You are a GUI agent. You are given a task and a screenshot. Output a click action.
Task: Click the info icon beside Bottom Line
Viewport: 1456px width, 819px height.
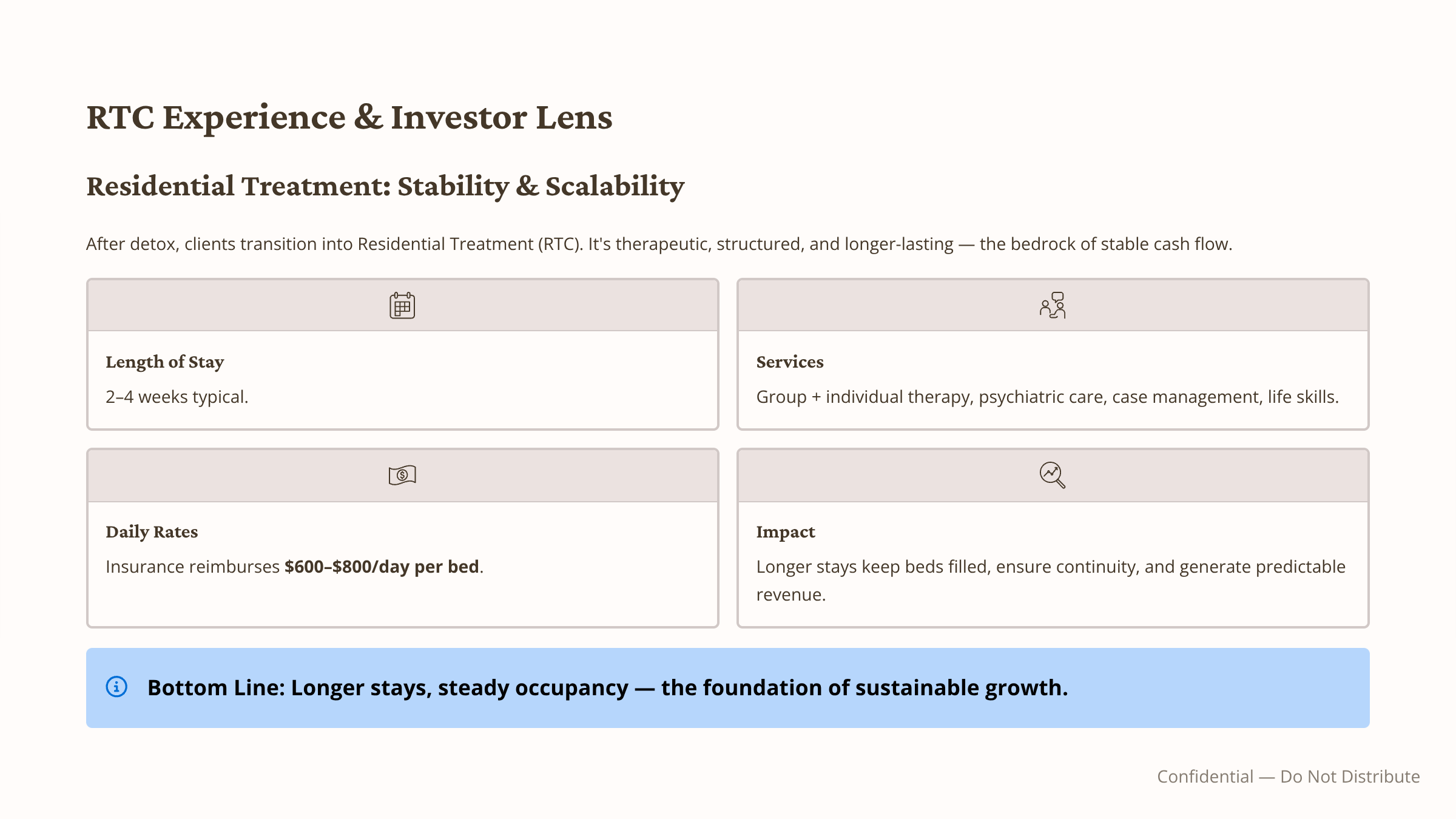(x=116, y=687)
